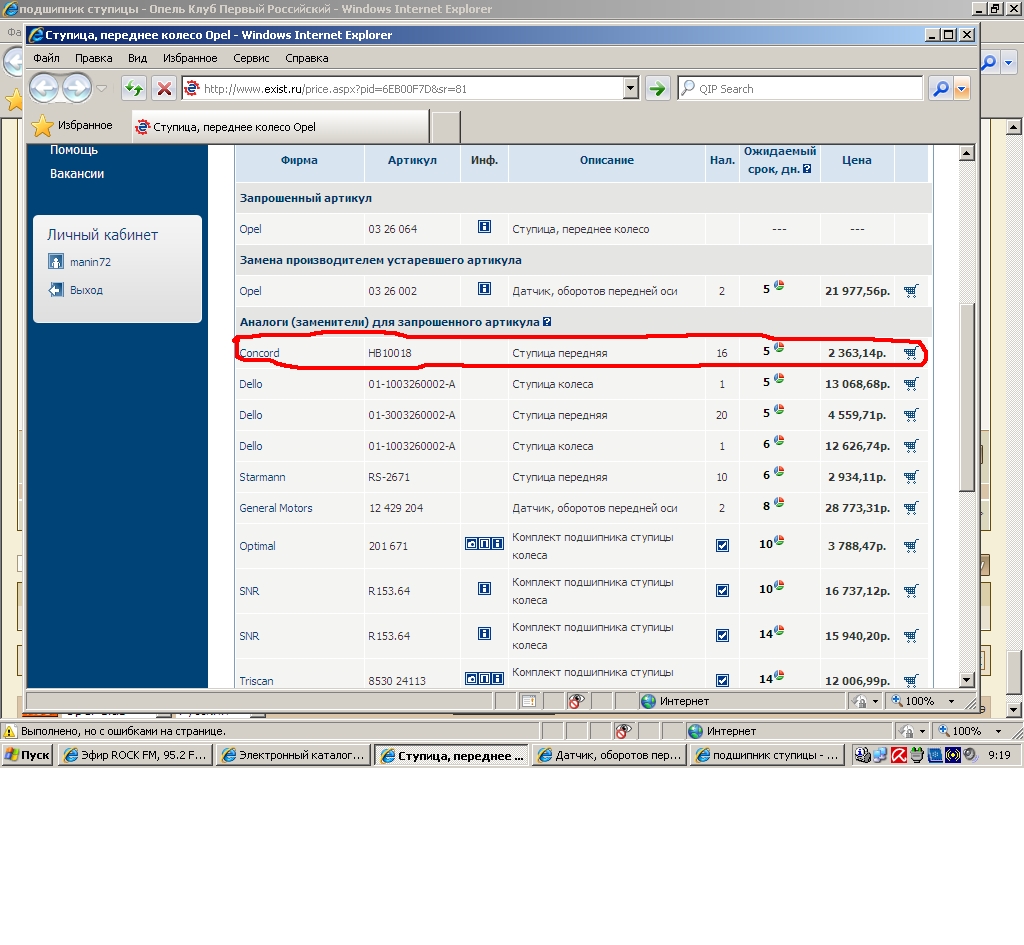Open the Вид menu
Screen dimensions: 1024x945
pyautogui.click(x=137, y=58)
